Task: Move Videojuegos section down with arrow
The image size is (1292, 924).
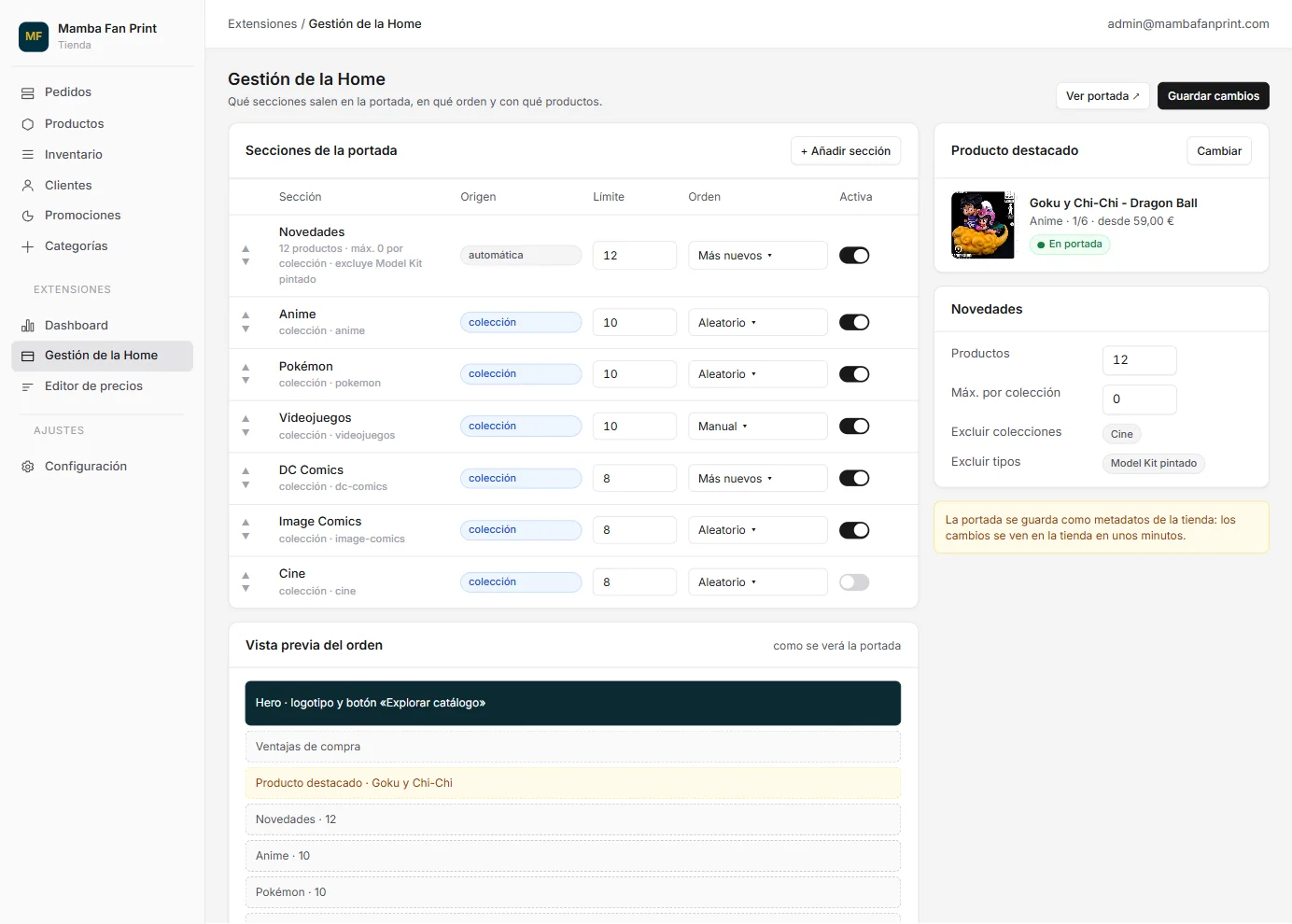Action: 246,433
